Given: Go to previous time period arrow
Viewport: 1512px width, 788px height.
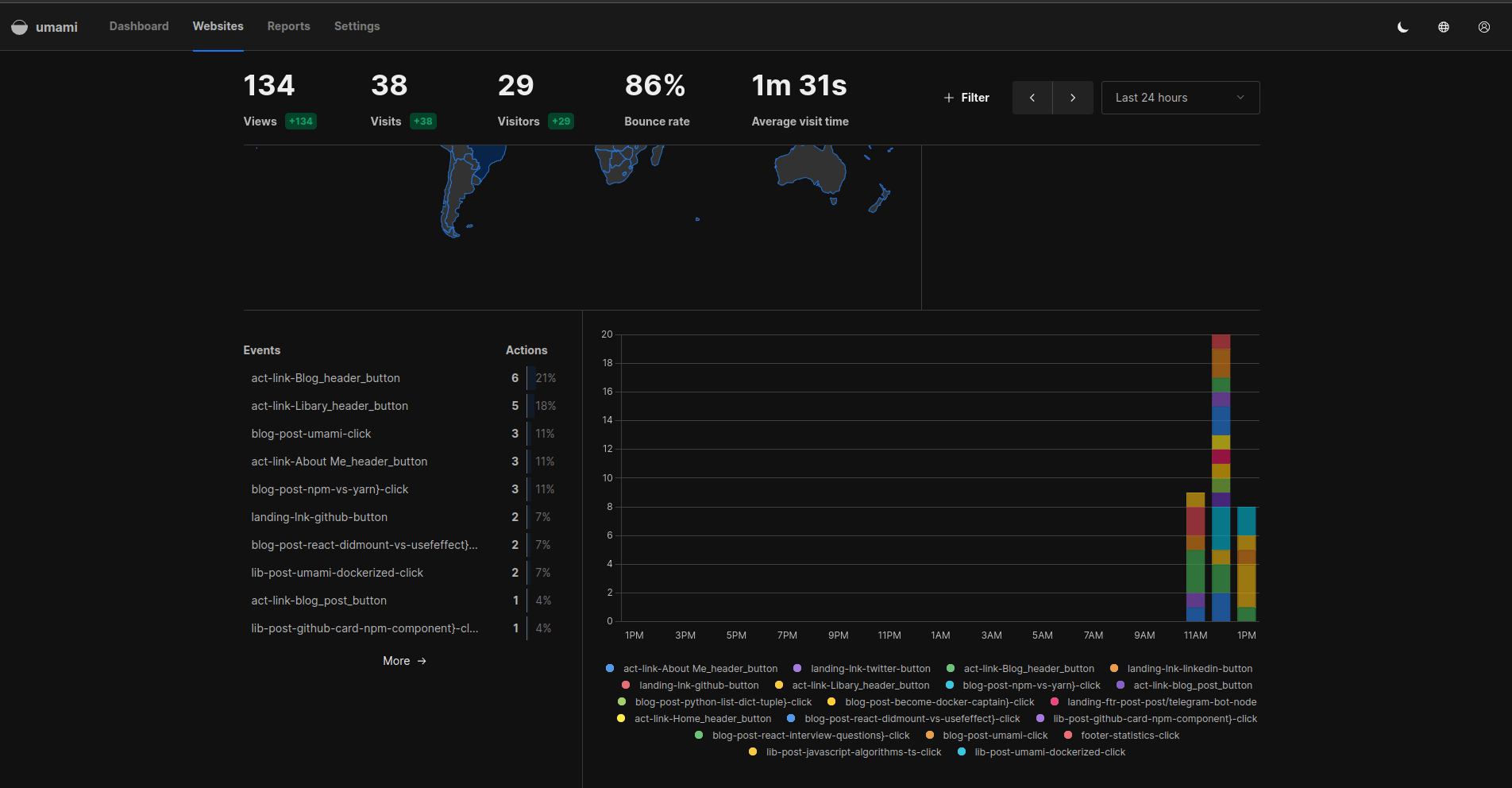Looking at the screenshot, I should [1032, 98].
